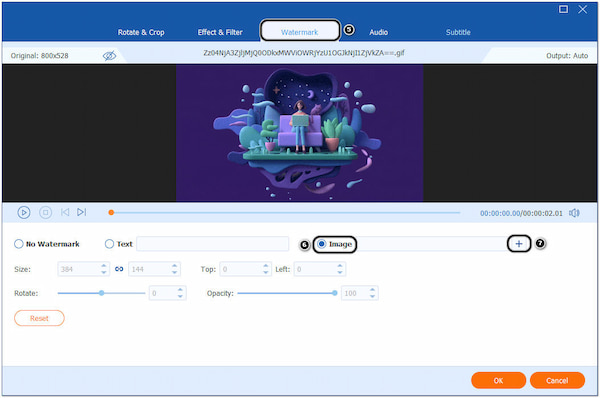Increase the Rotate degree value
This screenshot has height=398, width=600.
click(180, 290)
